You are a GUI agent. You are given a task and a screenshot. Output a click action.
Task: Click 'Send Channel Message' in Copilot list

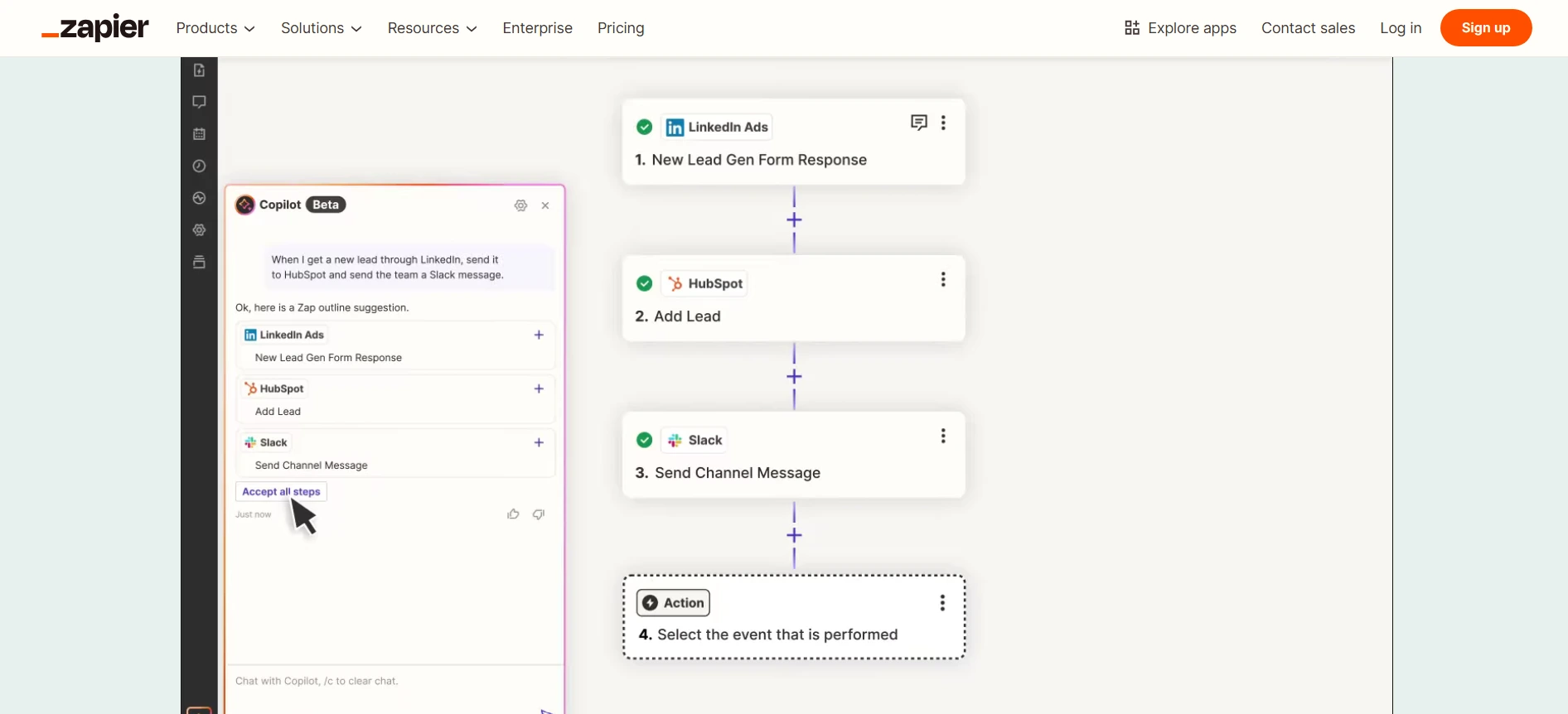point(312,466)
